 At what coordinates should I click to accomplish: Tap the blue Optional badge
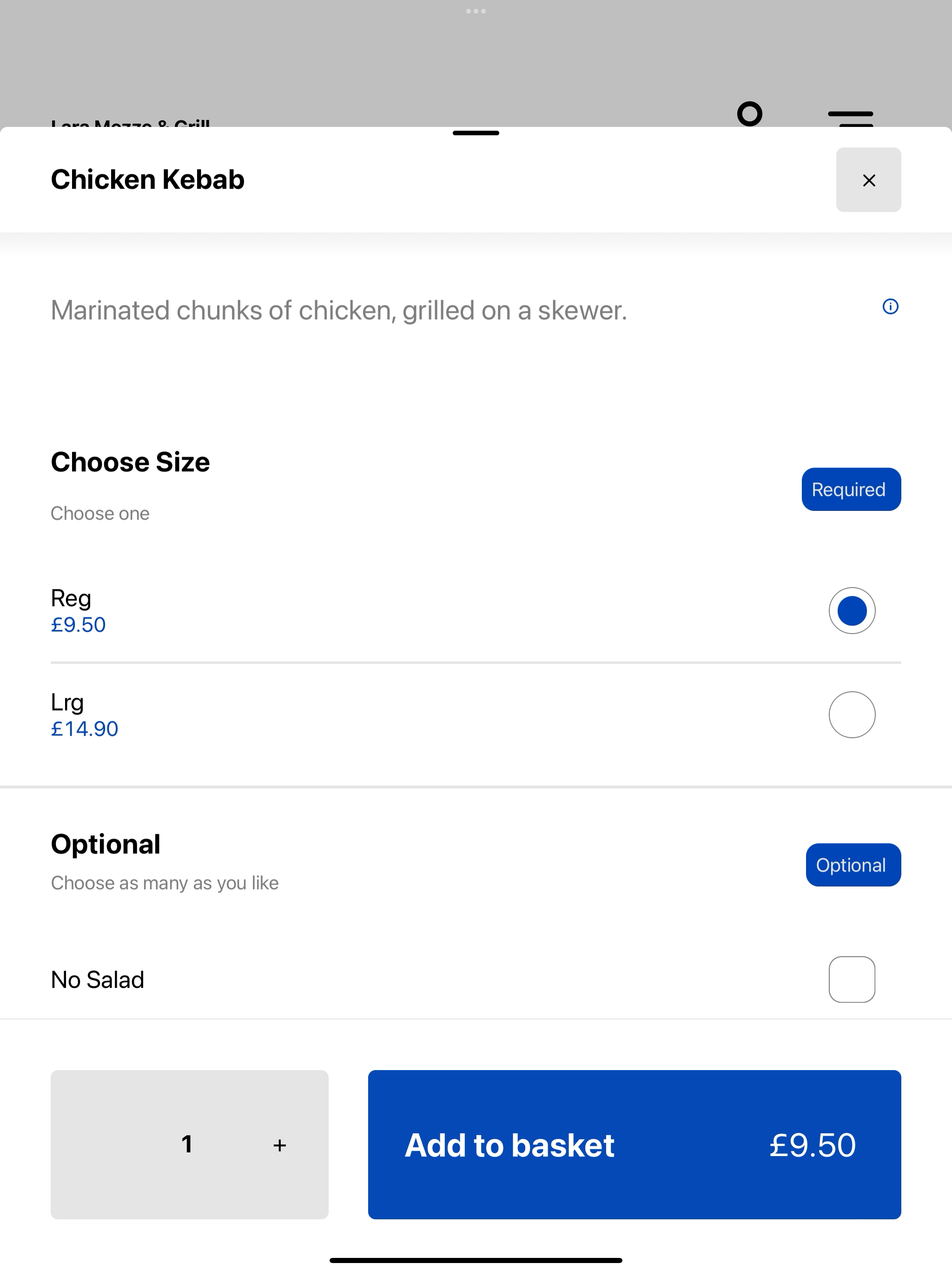853,865
